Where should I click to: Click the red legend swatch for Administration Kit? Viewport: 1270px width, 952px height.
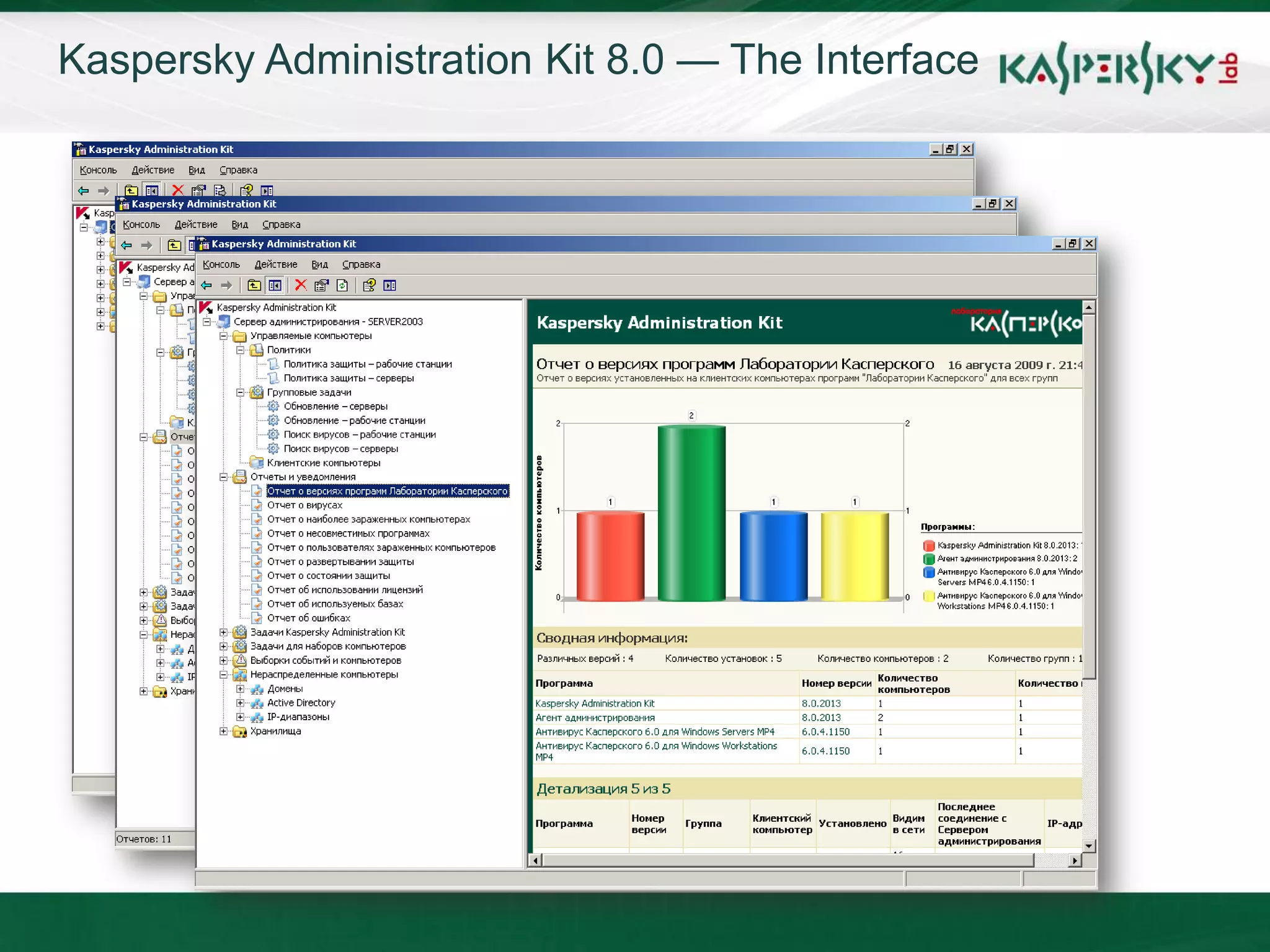(929, 546)
